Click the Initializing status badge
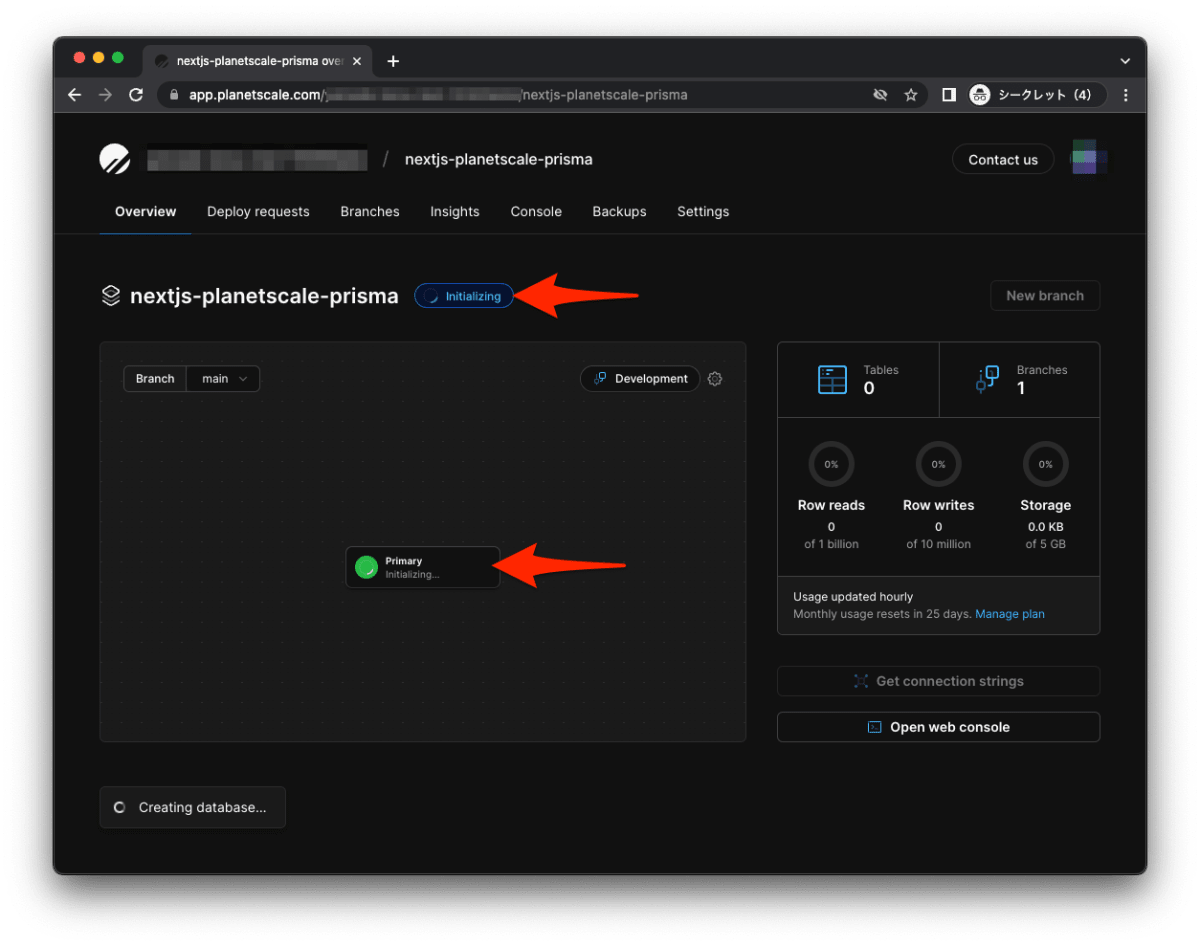This screenshot has height=946, width=1200. (x=464, y=296)
